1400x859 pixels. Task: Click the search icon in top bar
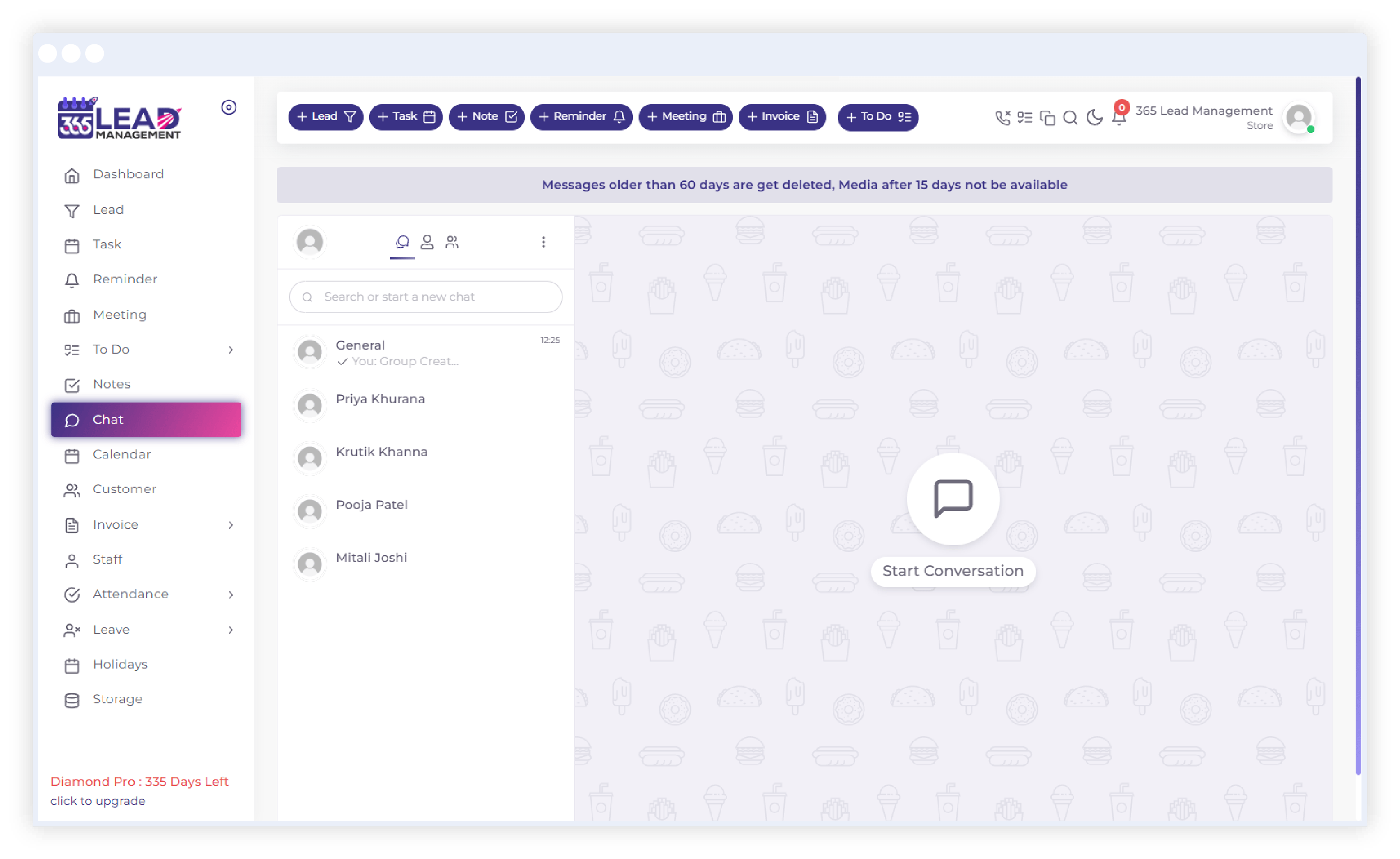click(1070, 117)
